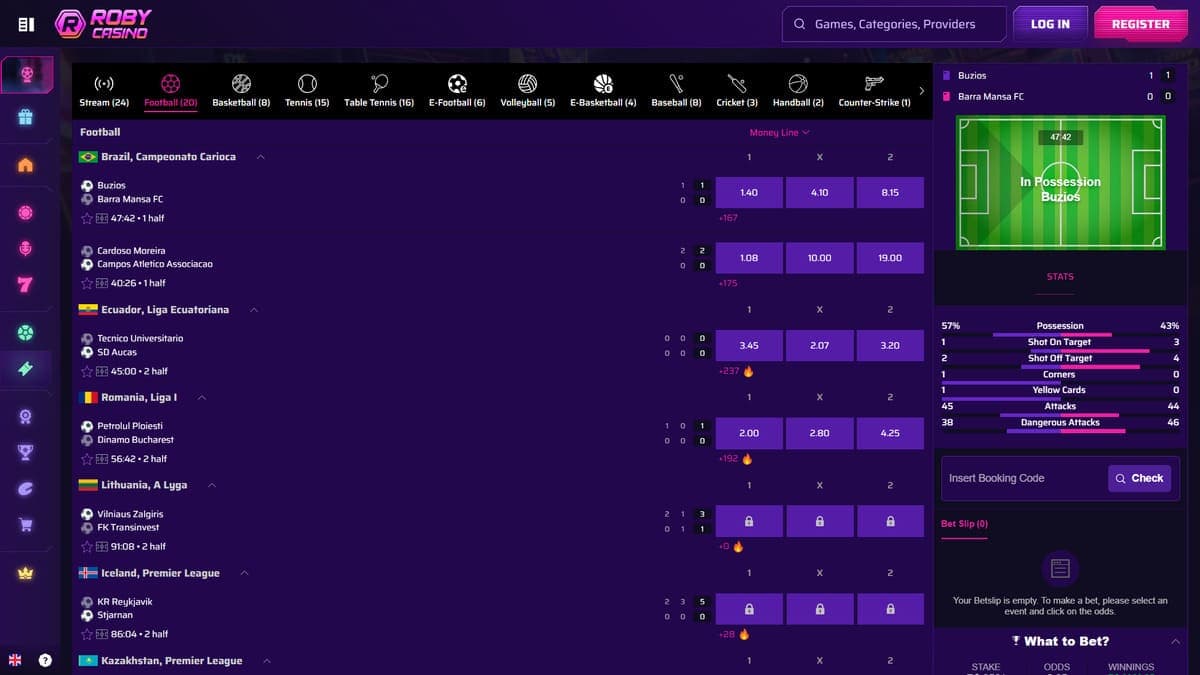Change language via the UK flag icon
Screen dimensions: 1200x675
pos(15,660)
